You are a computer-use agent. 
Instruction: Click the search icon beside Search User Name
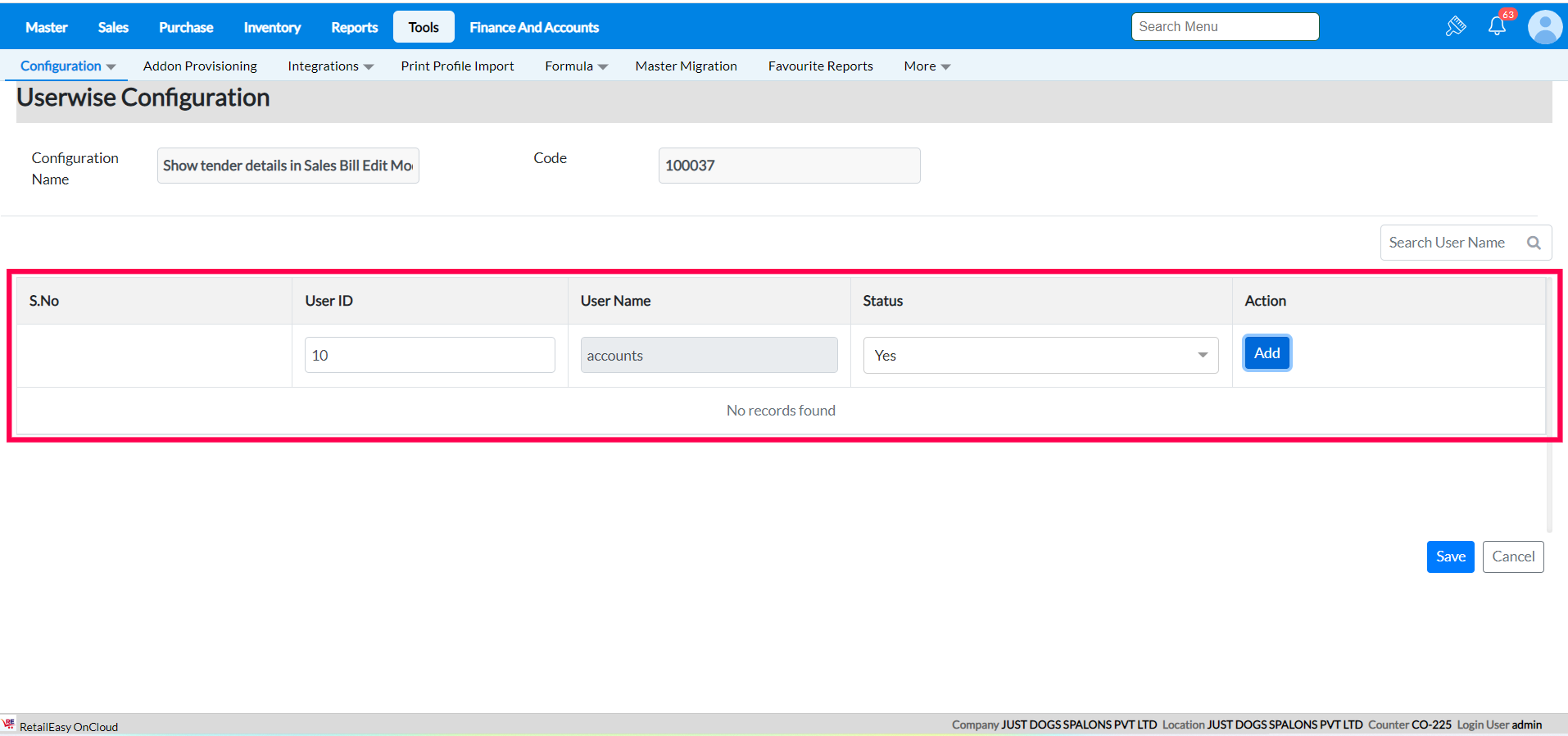(x=1534, y=243)
